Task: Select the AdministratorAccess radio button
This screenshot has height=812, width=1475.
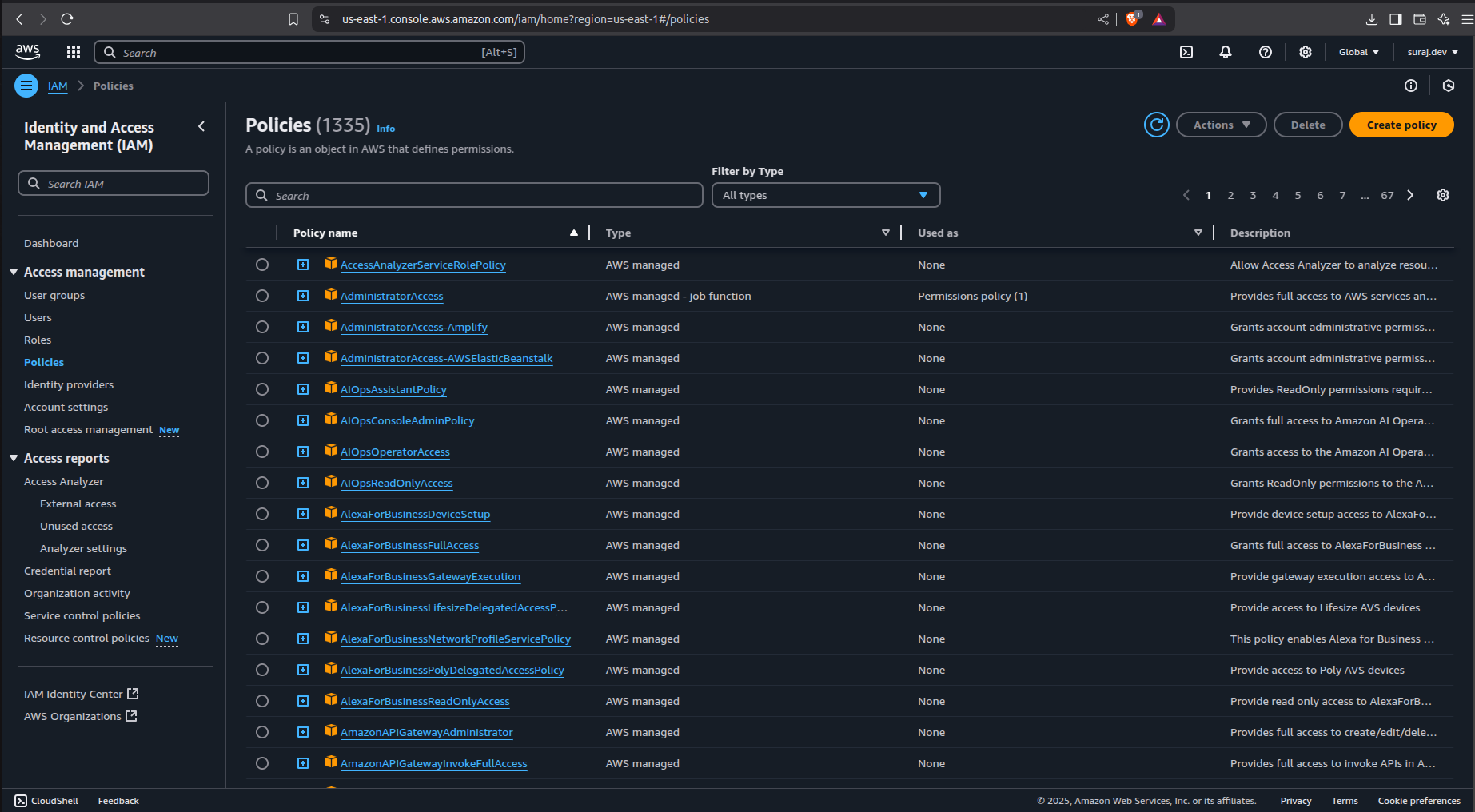Action: [x=262, y=296]
